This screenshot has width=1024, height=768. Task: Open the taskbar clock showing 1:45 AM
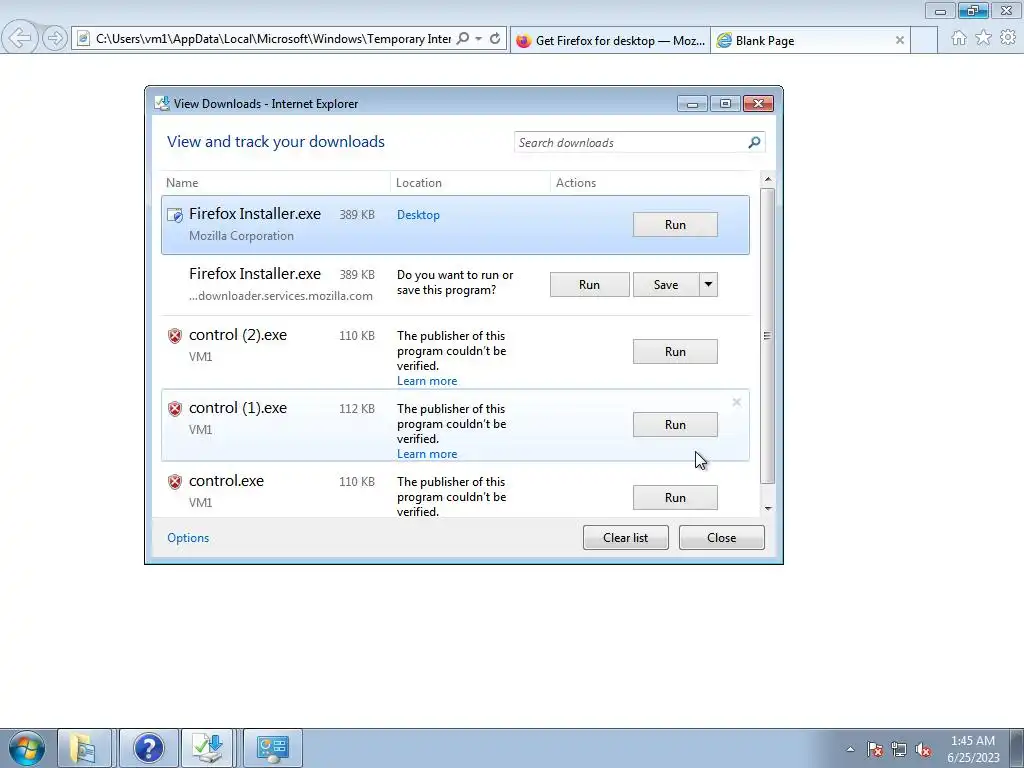click(x=973, y=749)
